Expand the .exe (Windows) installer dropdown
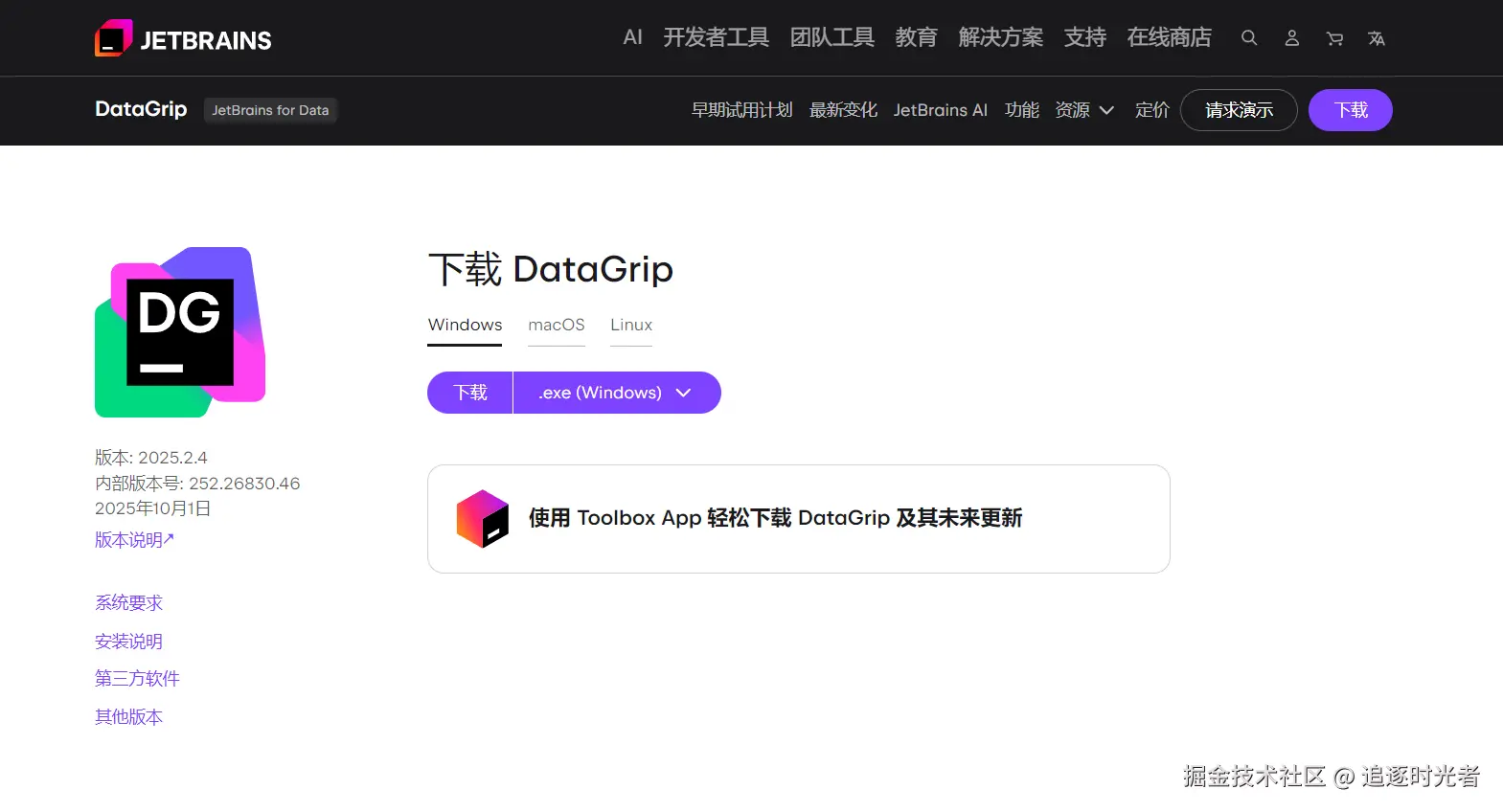Viewport: 1503px width, 812px height. tap(617, 393)
